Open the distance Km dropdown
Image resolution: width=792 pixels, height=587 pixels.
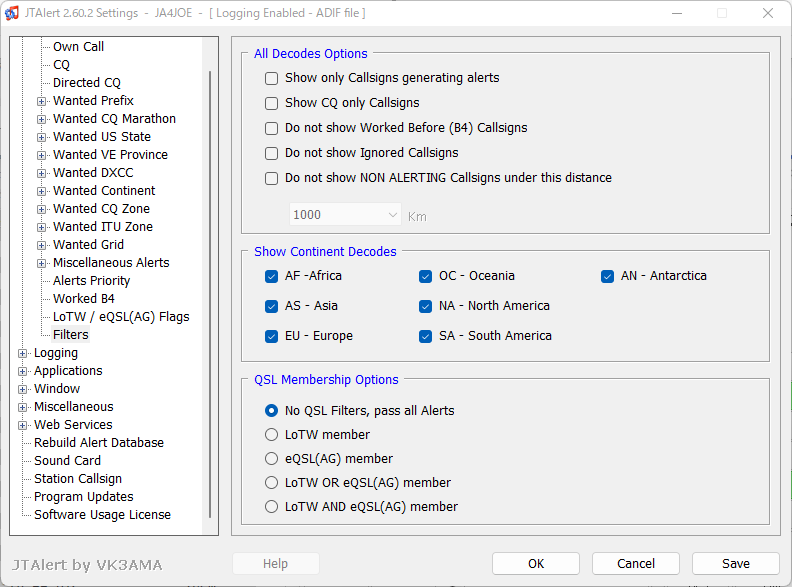tap(345, 215)
